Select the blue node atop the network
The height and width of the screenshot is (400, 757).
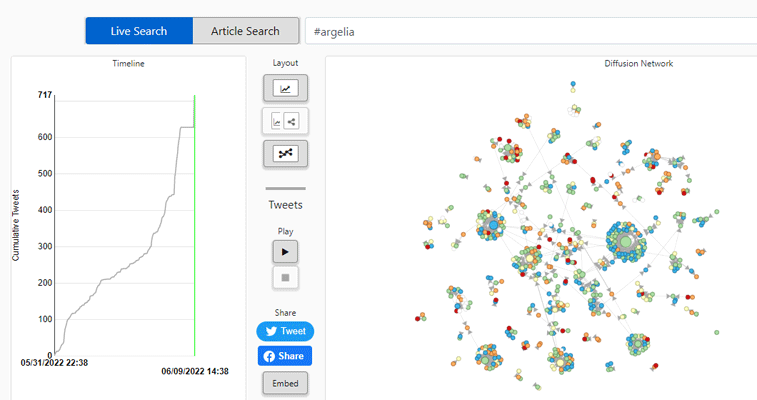pos(573,84)
